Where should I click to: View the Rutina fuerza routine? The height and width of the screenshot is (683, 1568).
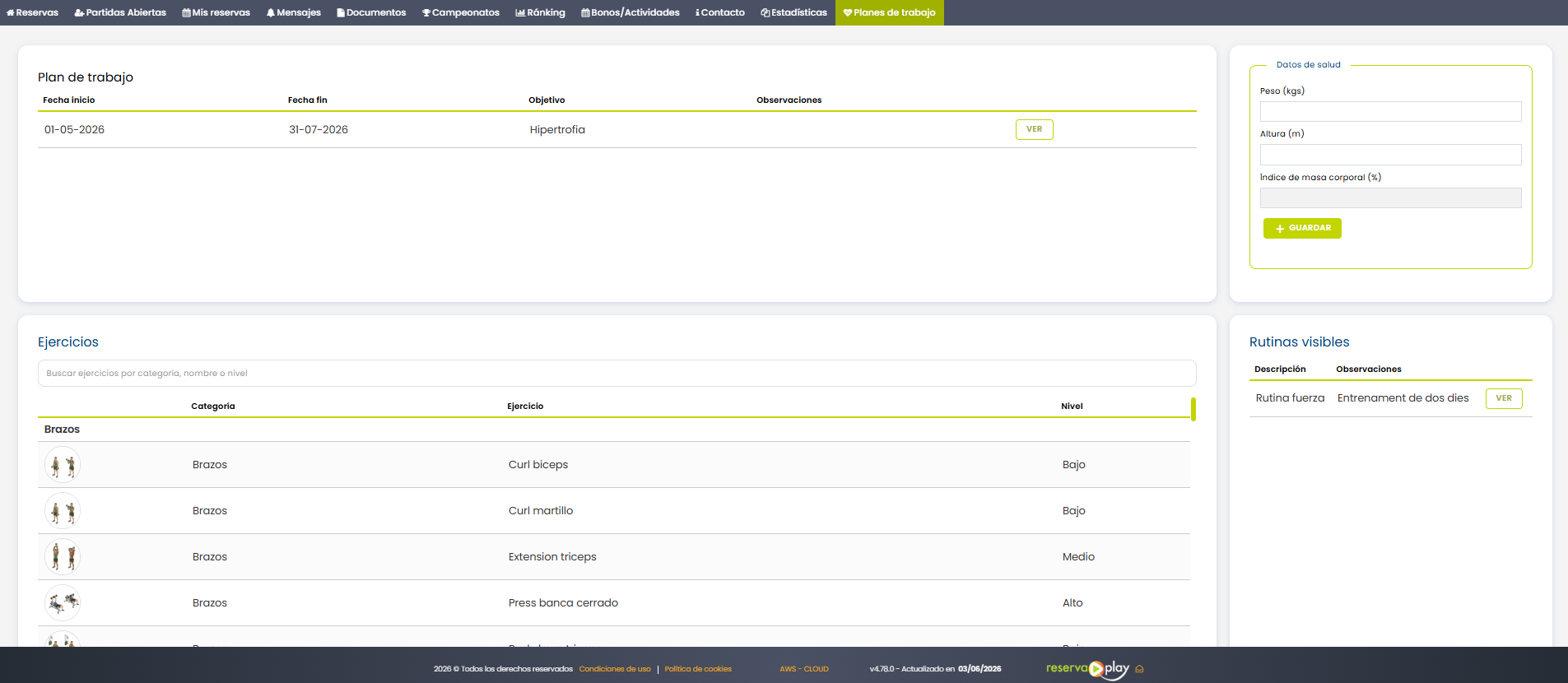pyautogui.click(x=1504, y=398)
